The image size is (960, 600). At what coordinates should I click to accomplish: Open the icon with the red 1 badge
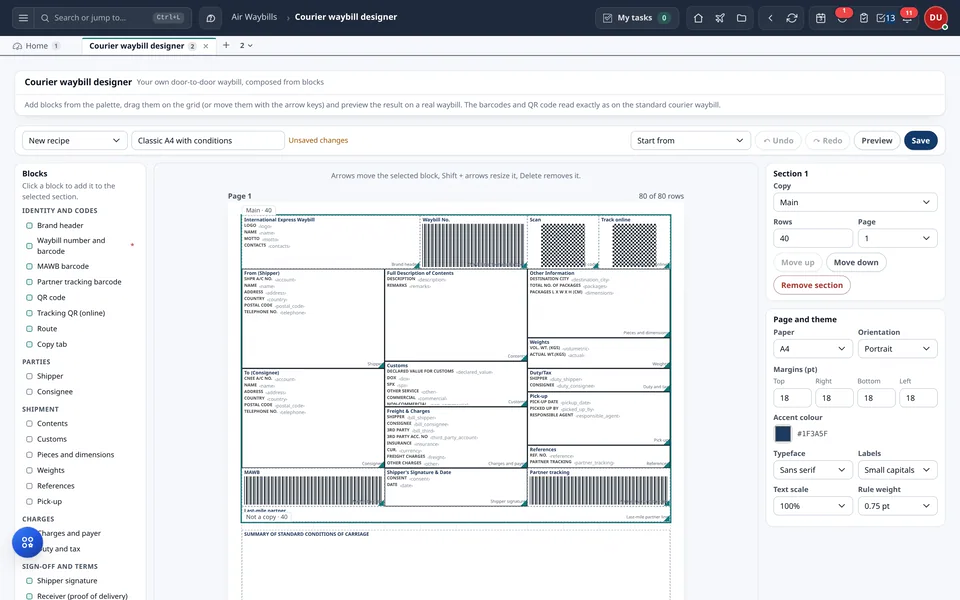click(842, 17)
